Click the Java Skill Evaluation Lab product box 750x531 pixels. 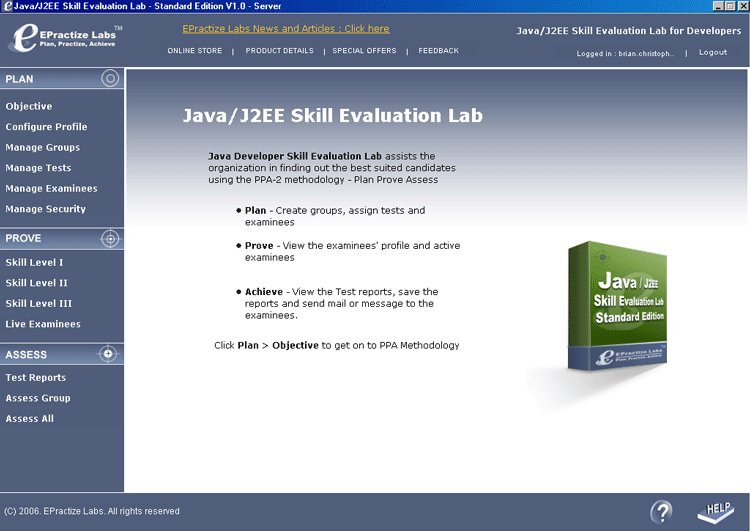(x=617, y=306)
